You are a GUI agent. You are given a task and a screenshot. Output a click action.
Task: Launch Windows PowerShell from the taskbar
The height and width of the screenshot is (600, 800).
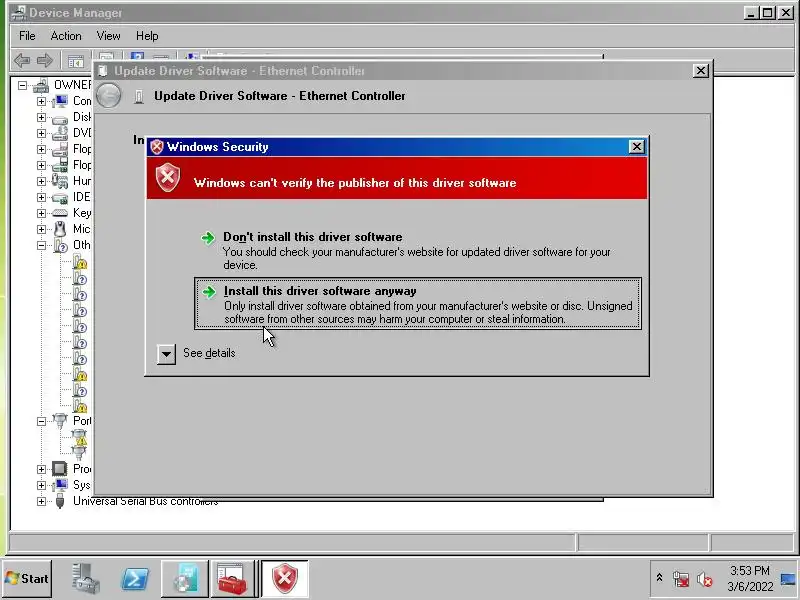135,579
